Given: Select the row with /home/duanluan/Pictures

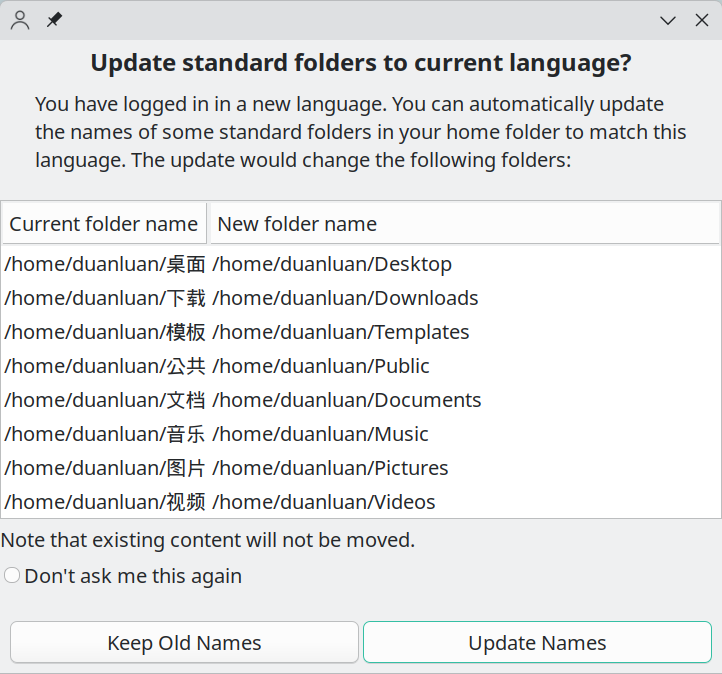Looking at the screenshot, I should (x=361, y=468).
